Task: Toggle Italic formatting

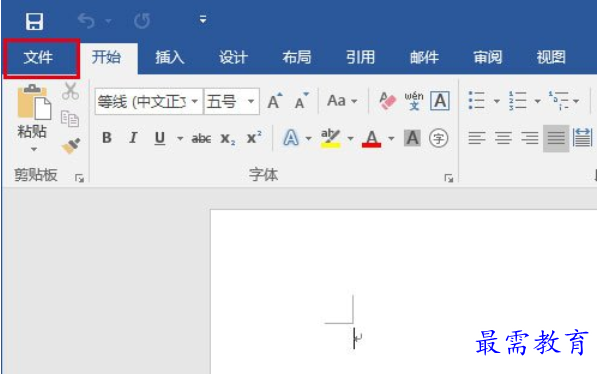Action: [x=133, y=138]
